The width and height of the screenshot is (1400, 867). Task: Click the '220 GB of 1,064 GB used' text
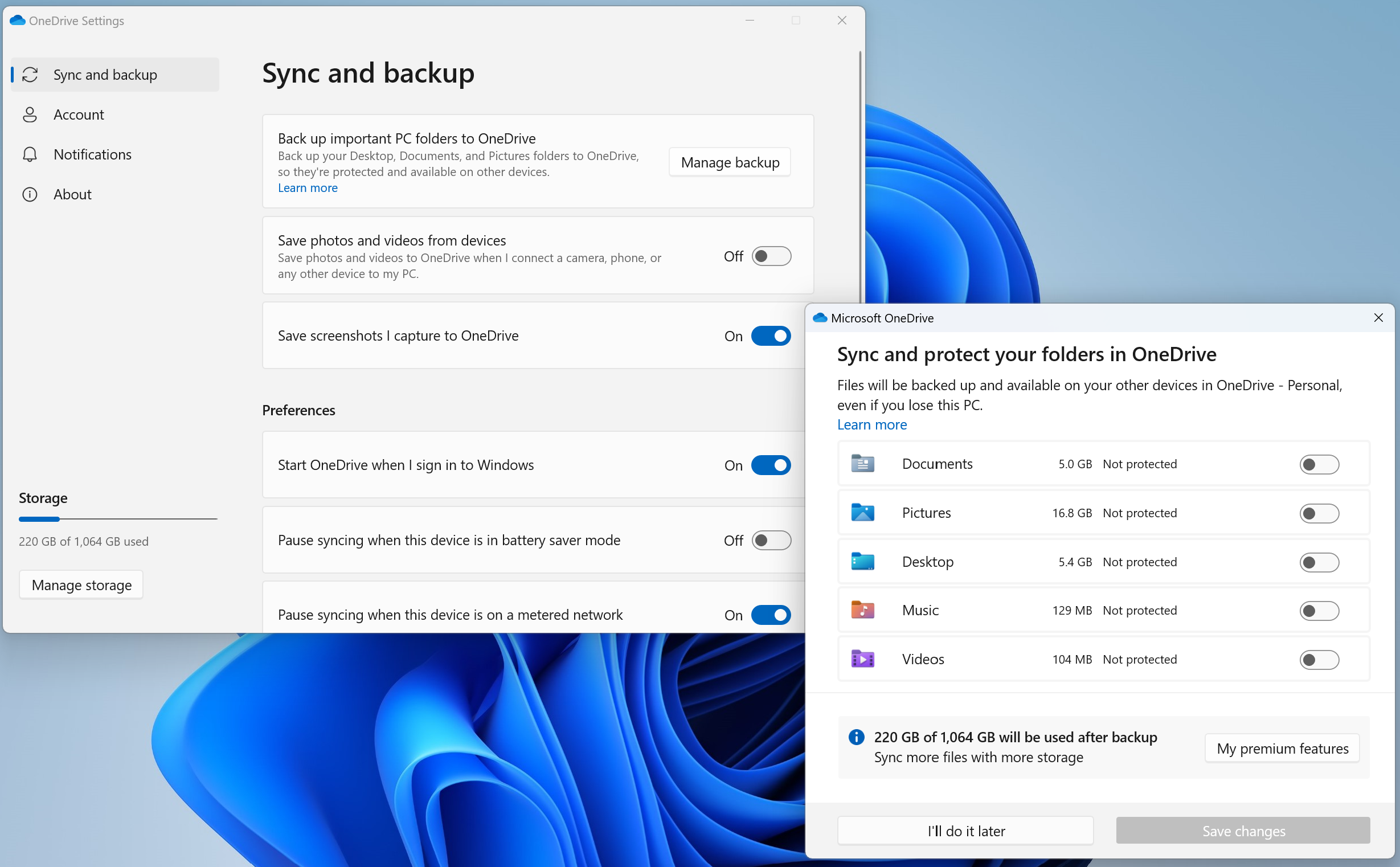tap(84, 541)
